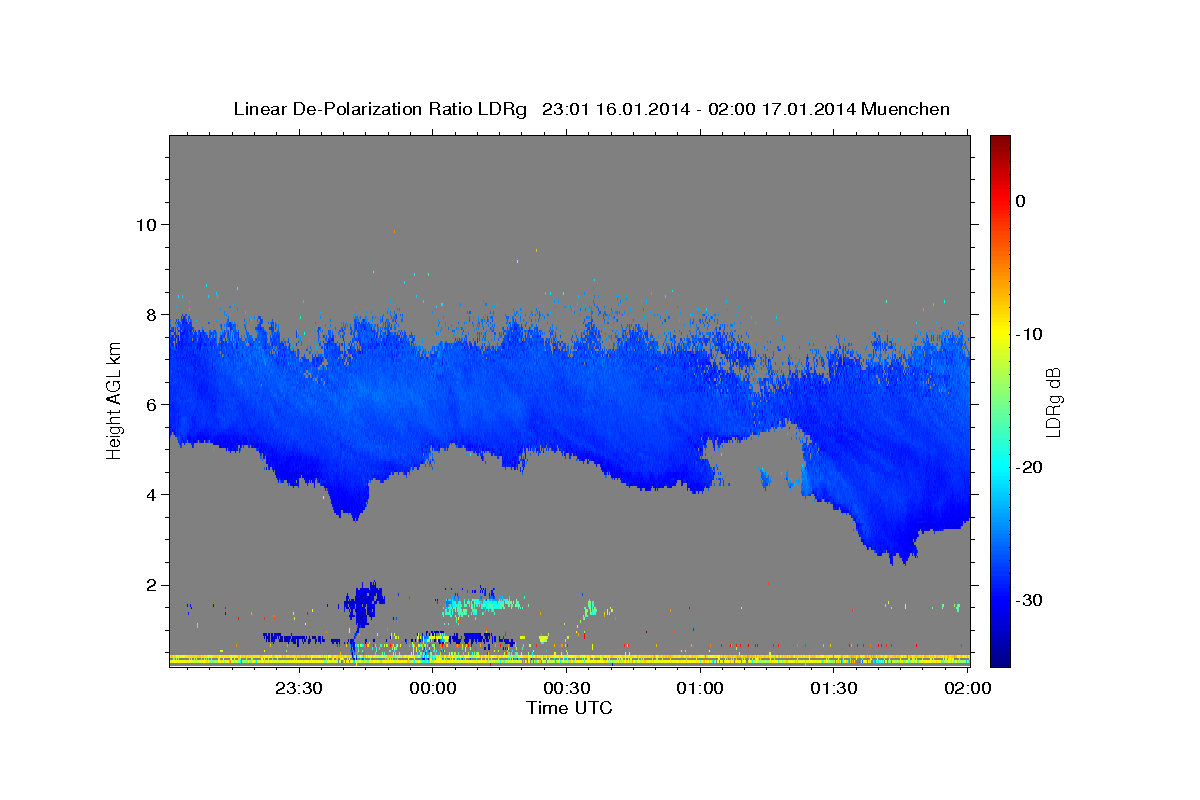Pick the dark blue bottom of the colorbar
The width and height of the screenshot is (1200, 800).
(1000, 658)
